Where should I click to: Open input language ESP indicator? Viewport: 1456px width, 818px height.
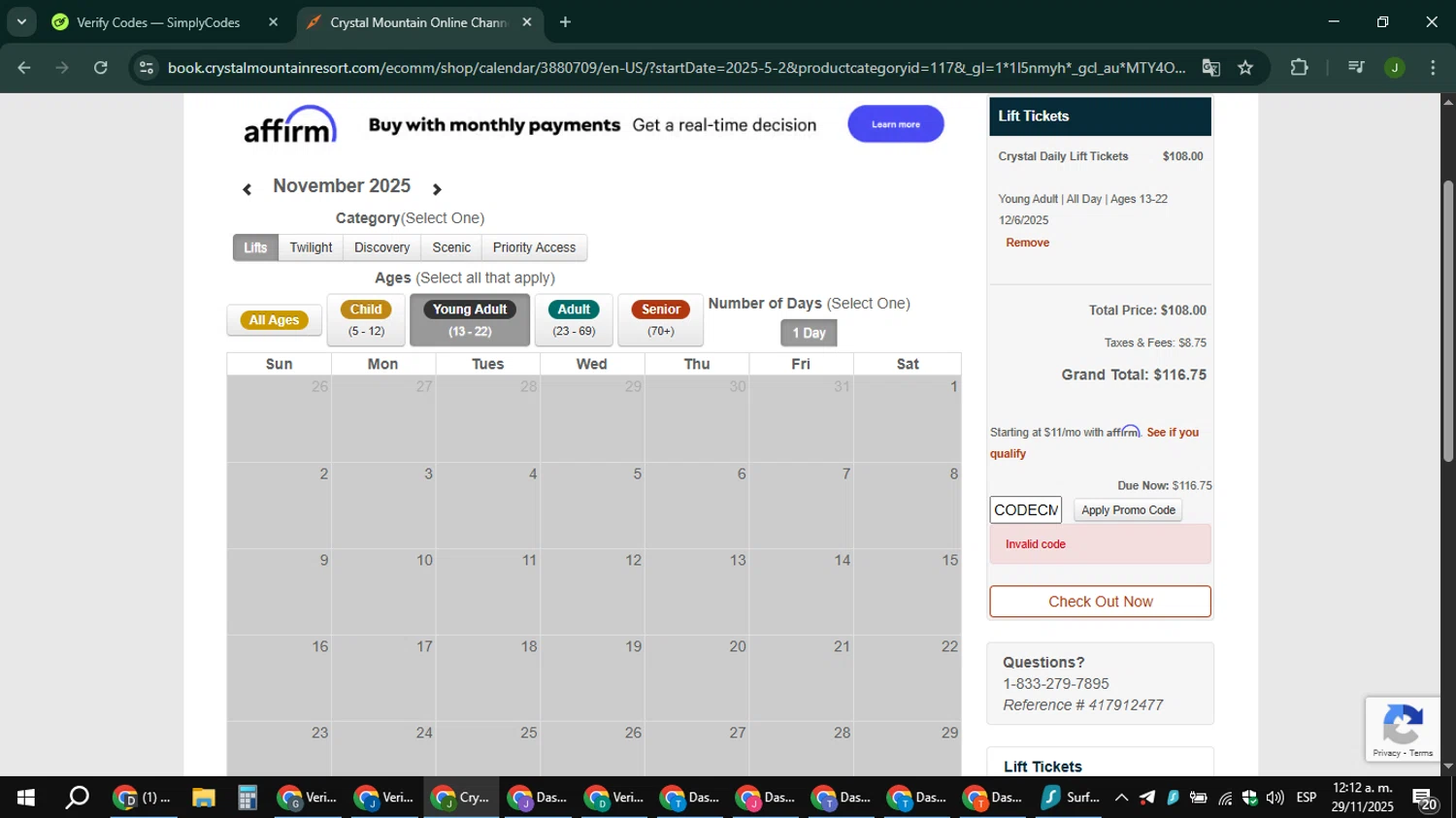point(1307,798)
